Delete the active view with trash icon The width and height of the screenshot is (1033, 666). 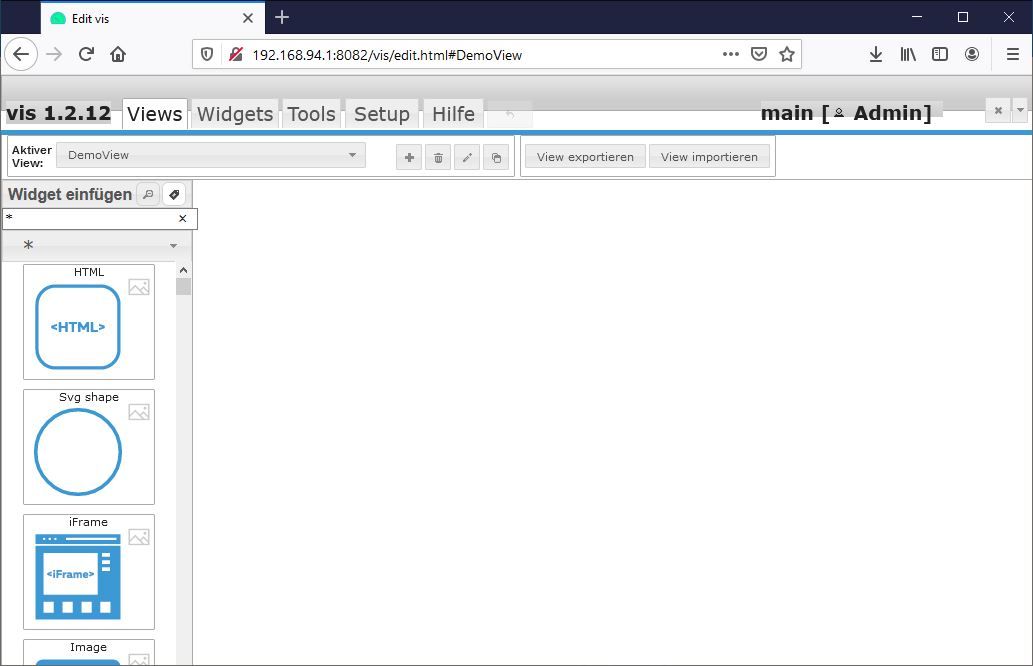438,157
